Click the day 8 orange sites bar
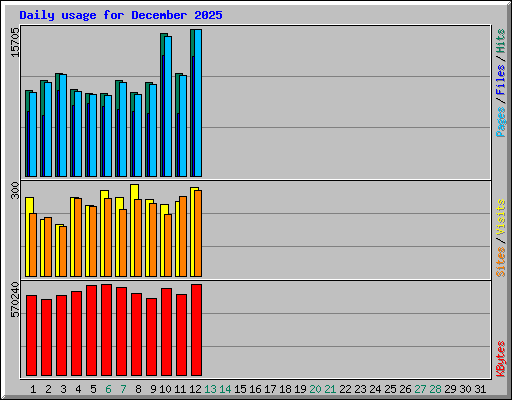 (x=138, y=238)
